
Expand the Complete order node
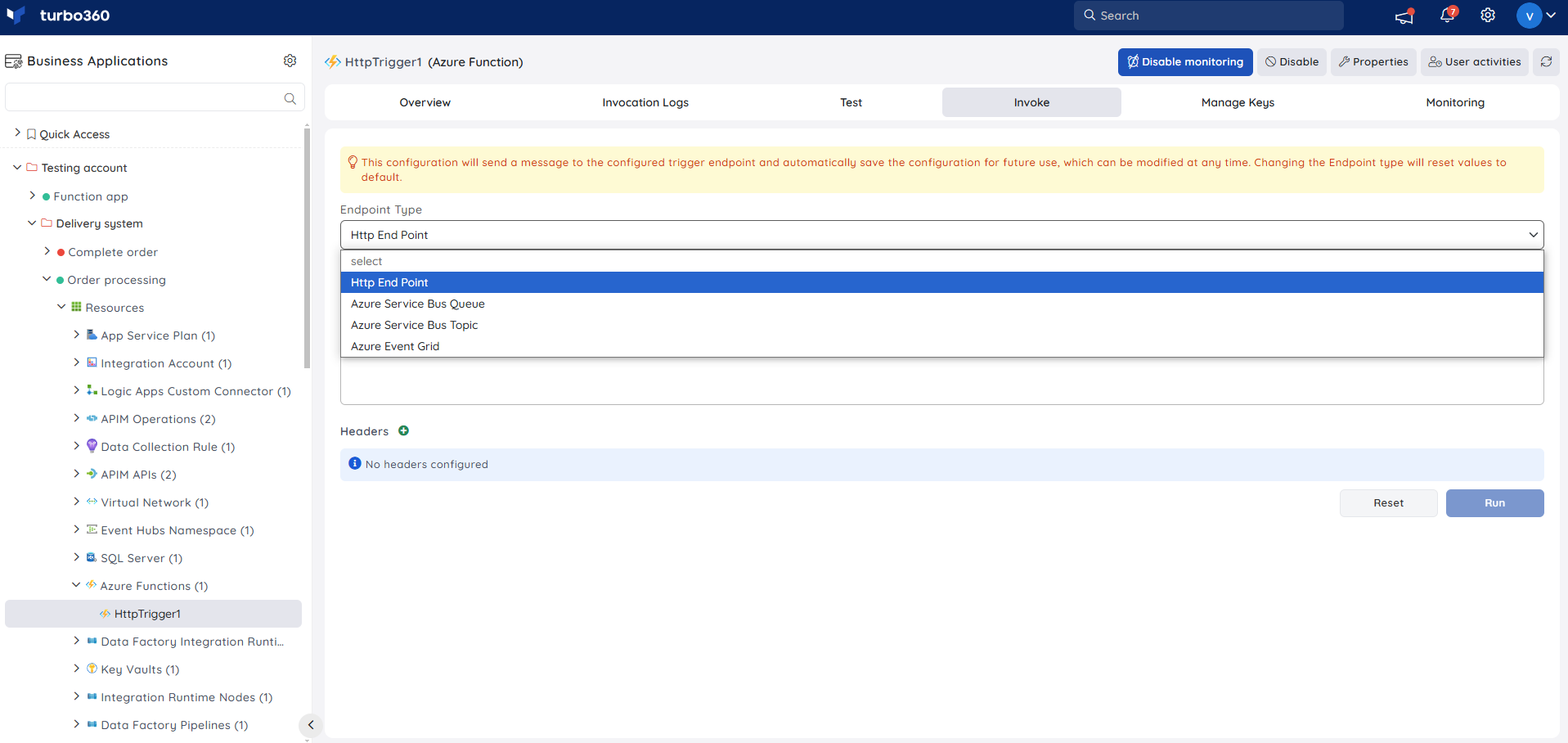47,251
